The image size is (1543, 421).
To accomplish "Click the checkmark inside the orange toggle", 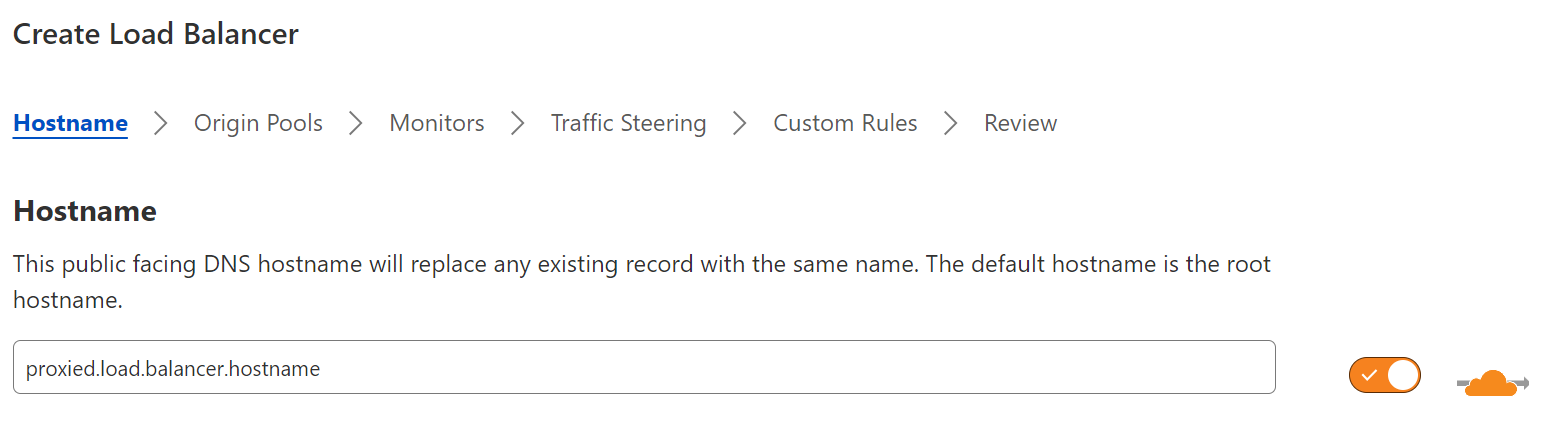I will point(1369,375).
